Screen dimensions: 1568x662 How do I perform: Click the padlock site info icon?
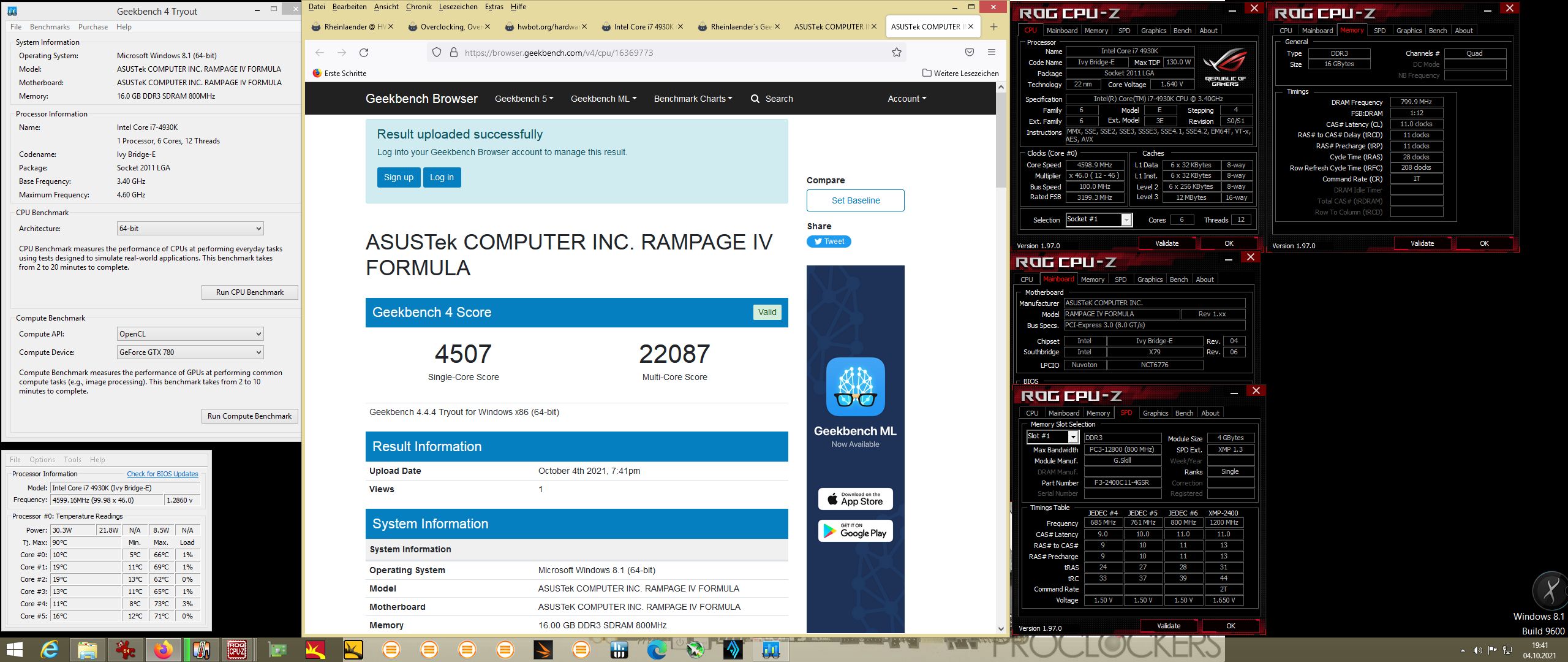pyautogui.click(x=454, y=53)
